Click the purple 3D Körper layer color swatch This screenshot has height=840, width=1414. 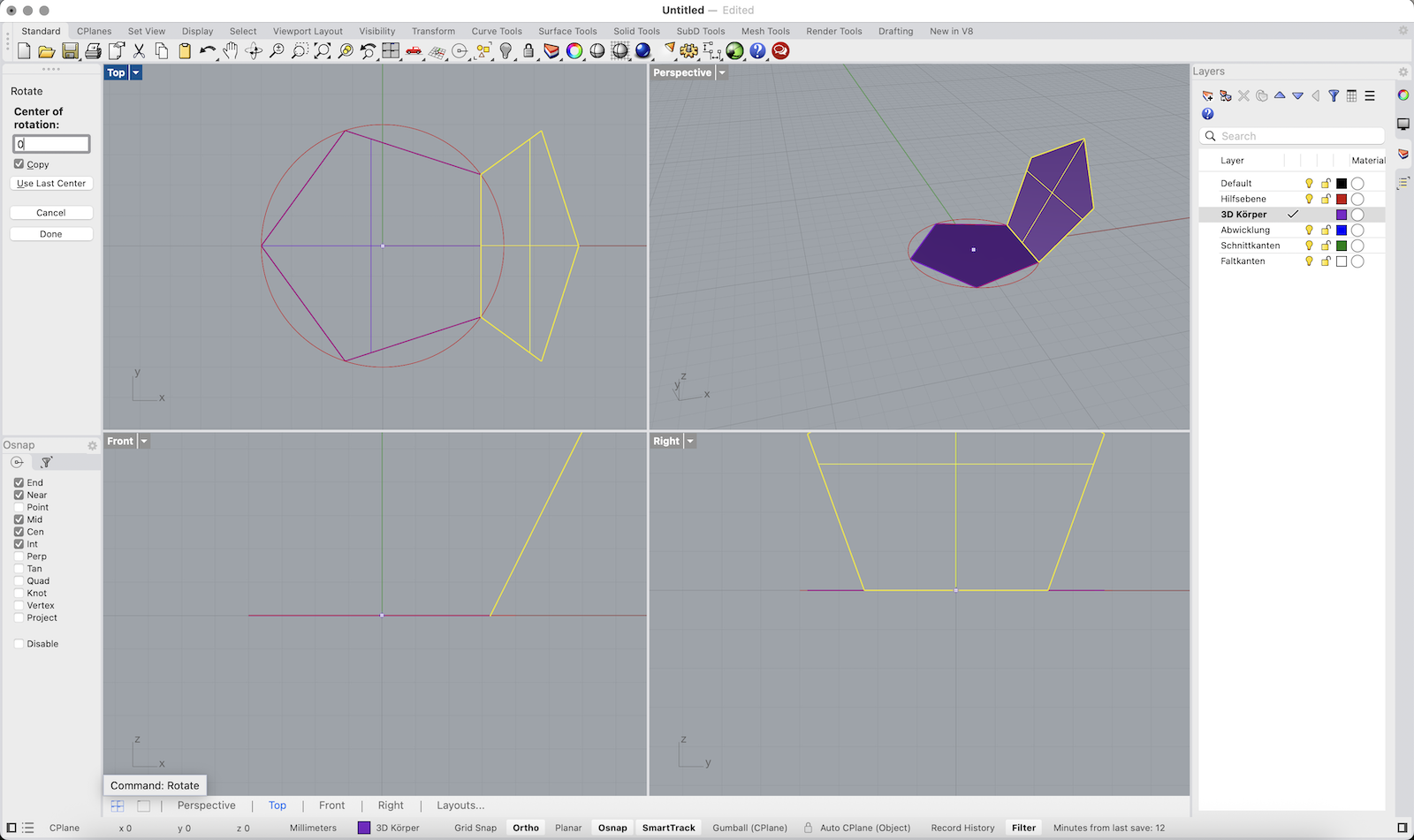1342,215
